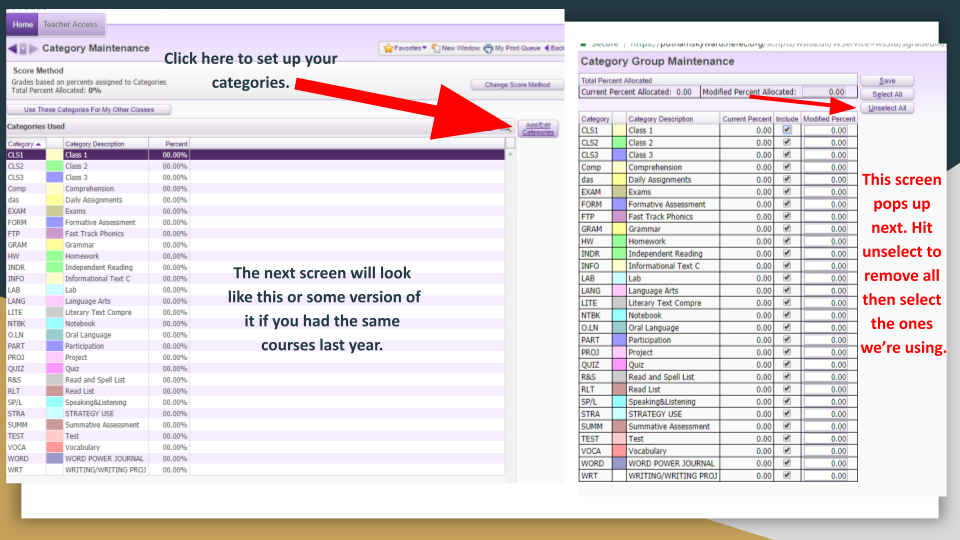This screenshot has width=960, height=540.
Task: Click the Select All button
Action: point(887,94)
